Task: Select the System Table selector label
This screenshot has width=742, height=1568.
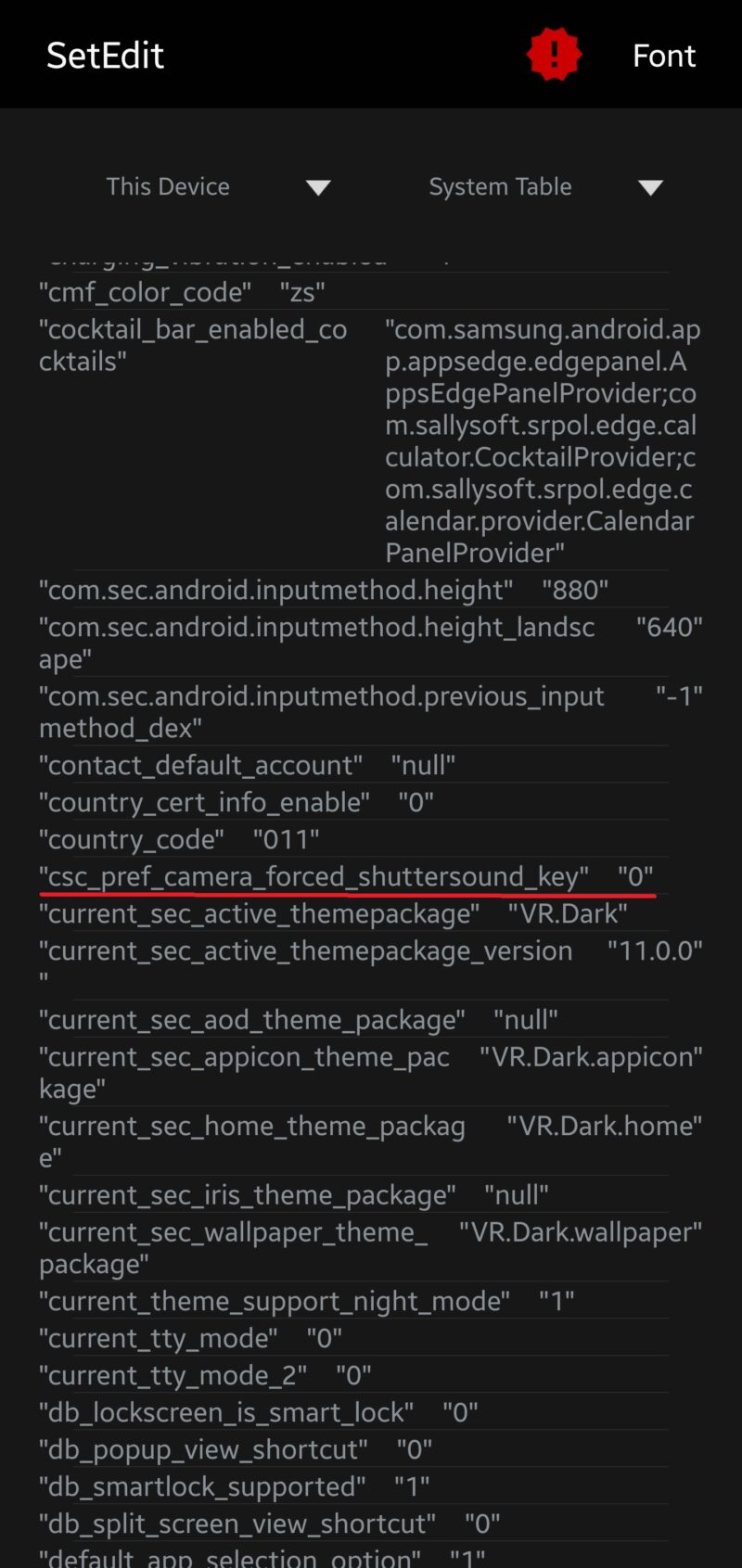Action: tap(500, 186)
